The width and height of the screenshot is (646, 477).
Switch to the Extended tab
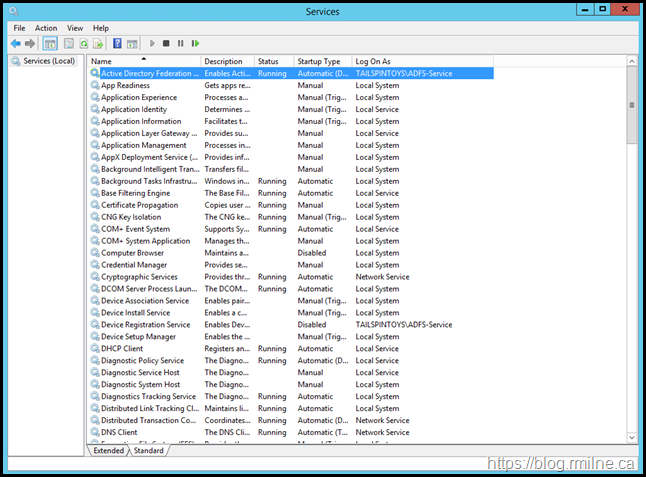pyautogui.click(x=109, y=451)
